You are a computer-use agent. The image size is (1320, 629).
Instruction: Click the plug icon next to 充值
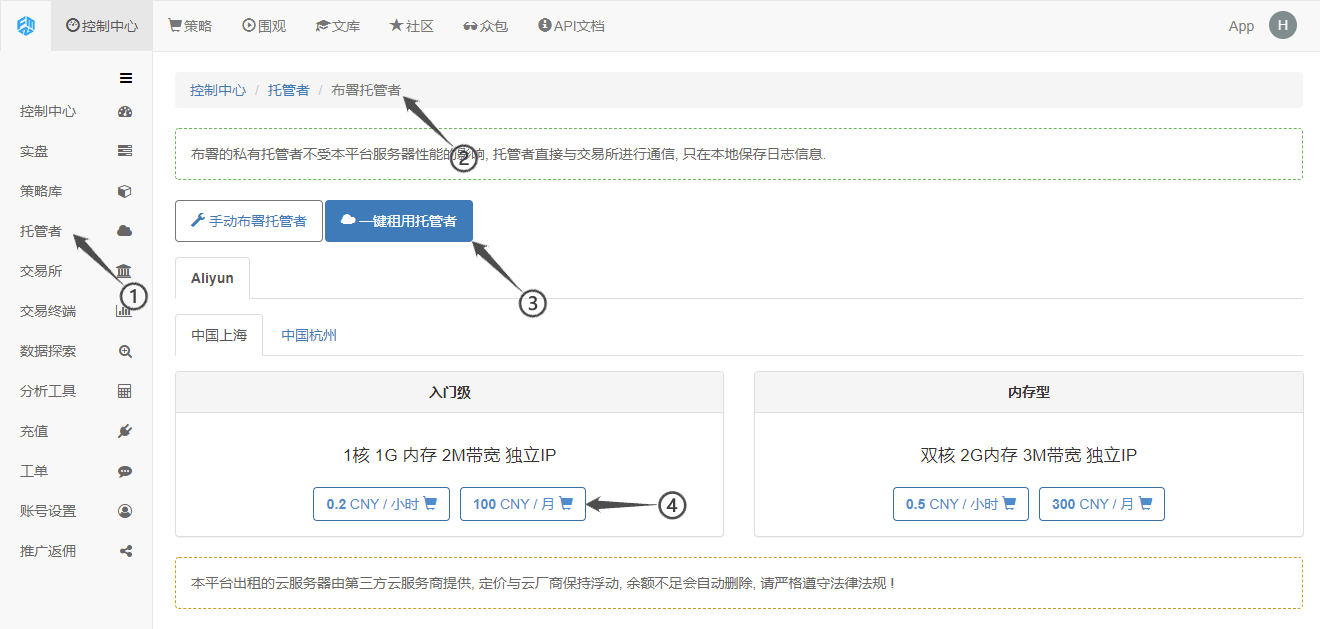click(x=125, y=432)
